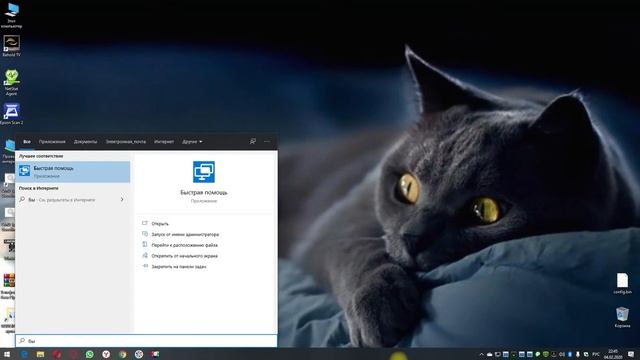Open web results for 'бы' query
The image size is (640, 360).
pyautogui.click(x=73, y=200)
